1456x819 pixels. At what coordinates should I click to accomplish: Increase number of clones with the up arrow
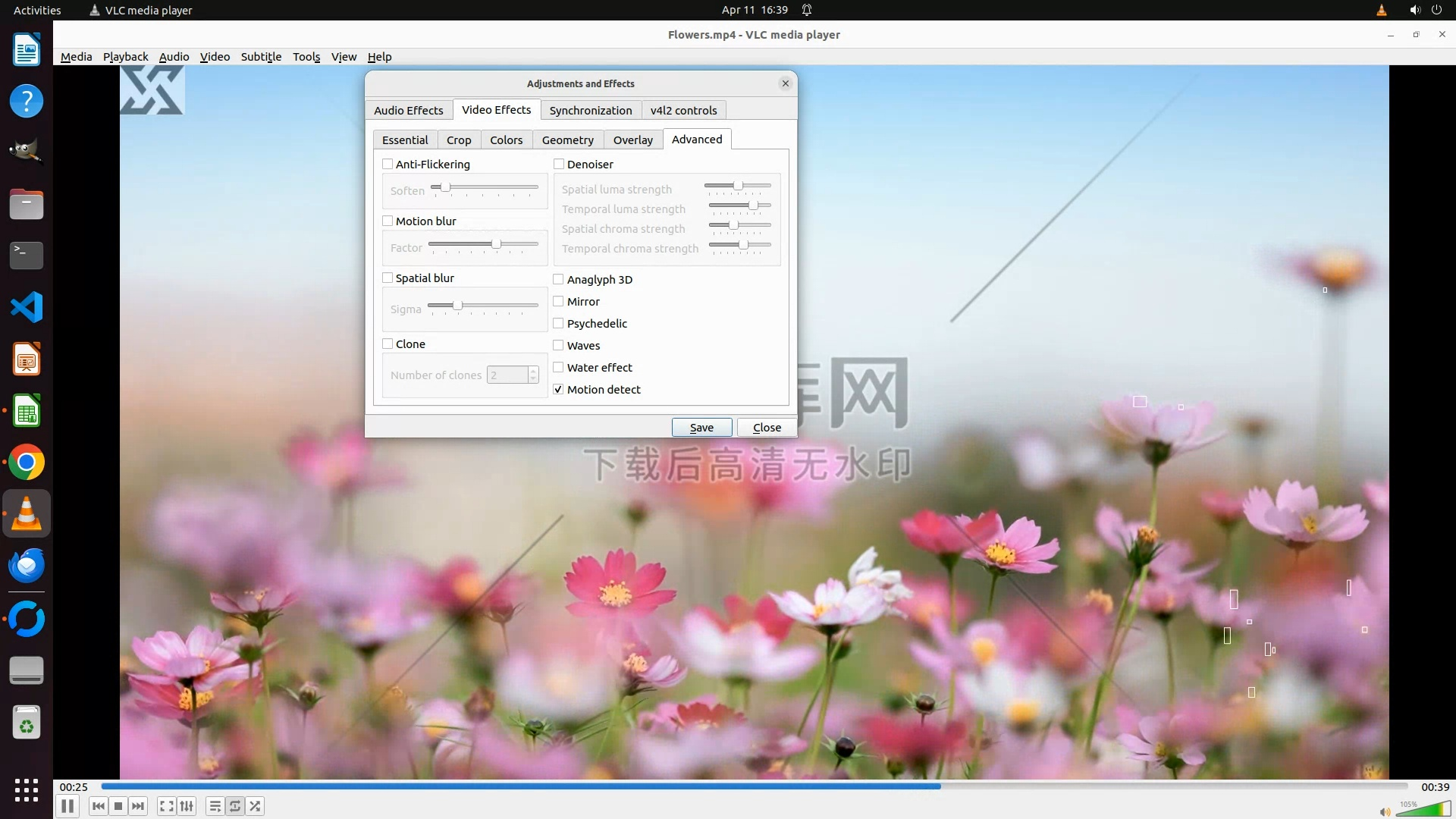coord(533,371)
